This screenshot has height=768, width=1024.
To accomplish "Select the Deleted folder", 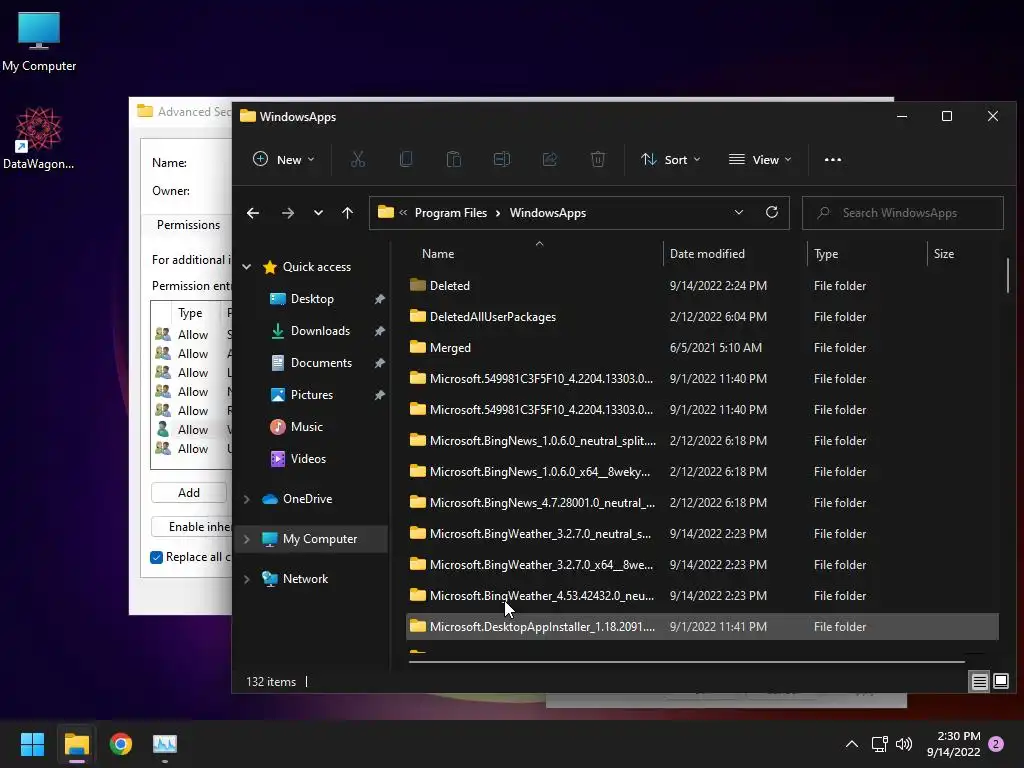I will [702, 285].
